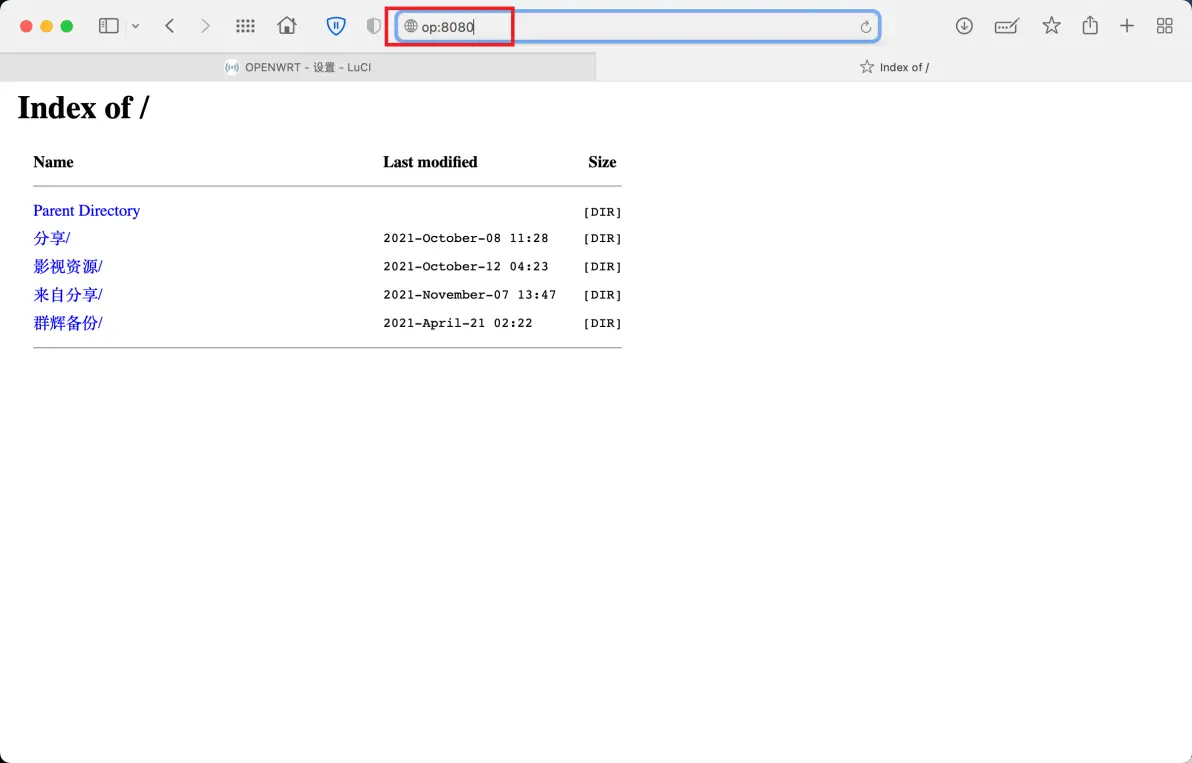Image resolution: width=1192 pixels, height=763 pixels.
Task: Click the date 2021-April-21 02:22
Action: pyautogui.click(x=458, y=322)
